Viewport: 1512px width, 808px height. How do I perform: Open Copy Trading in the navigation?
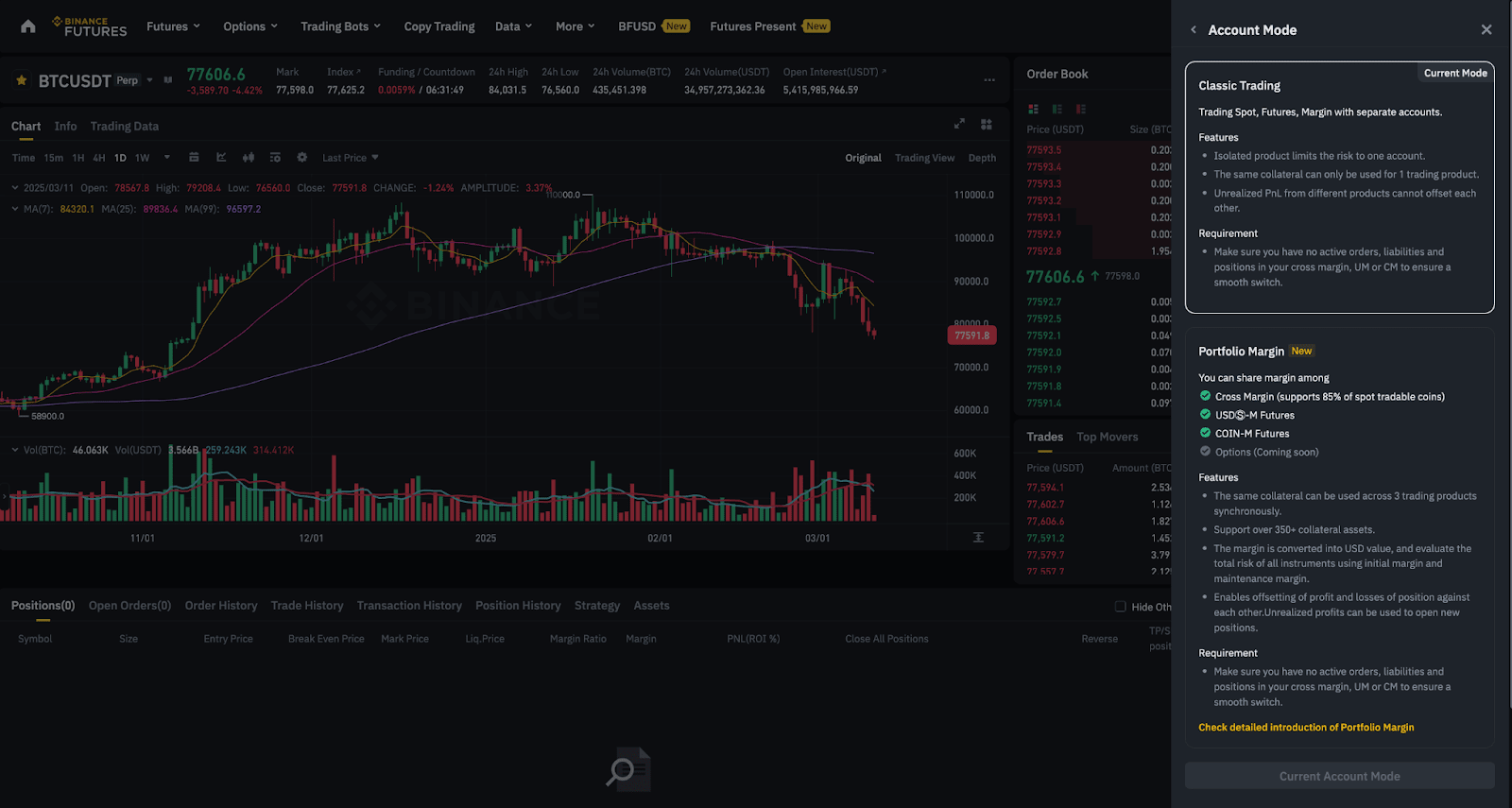tap(439, 26)
